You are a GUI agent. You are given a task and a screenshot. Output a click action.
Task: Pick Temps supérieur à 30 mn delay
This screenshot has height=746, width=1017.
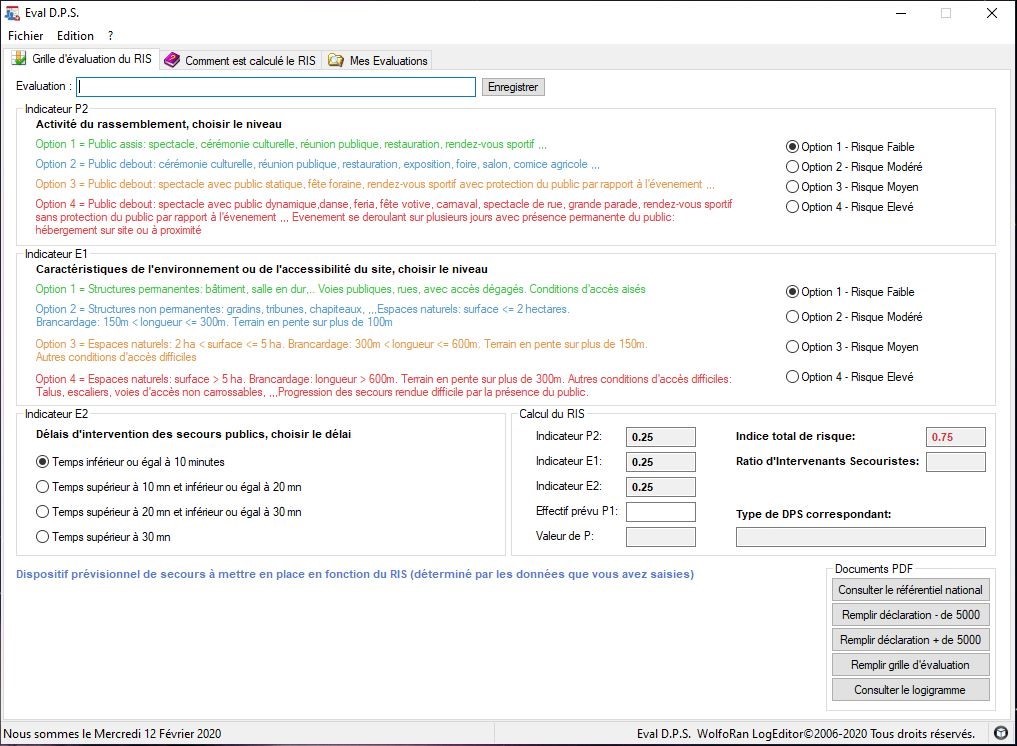pyautogui.click(x=42, y=537)
